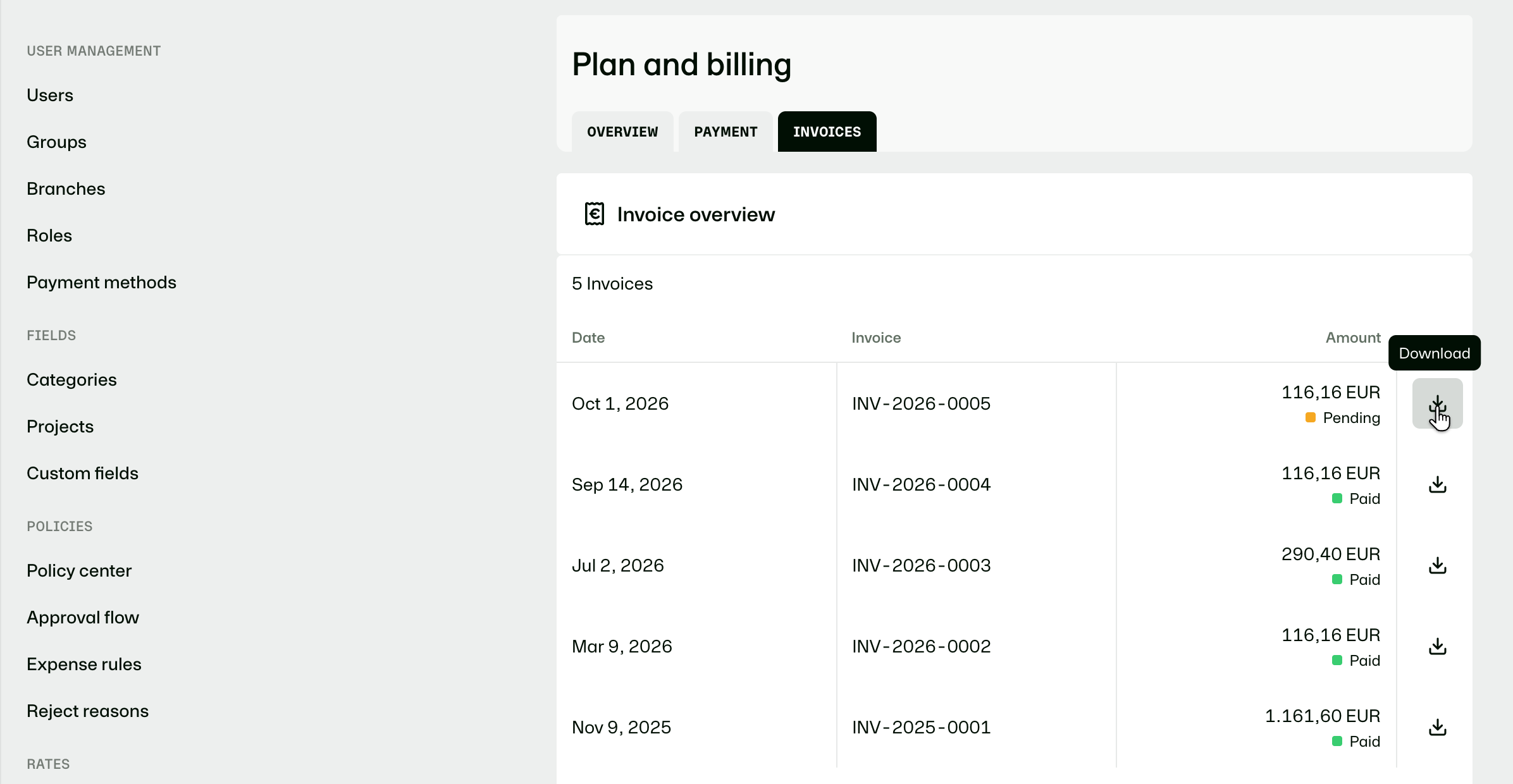Click the Plan and billing title
Screen dimensions: 1513x784
[x=681, y=64]
